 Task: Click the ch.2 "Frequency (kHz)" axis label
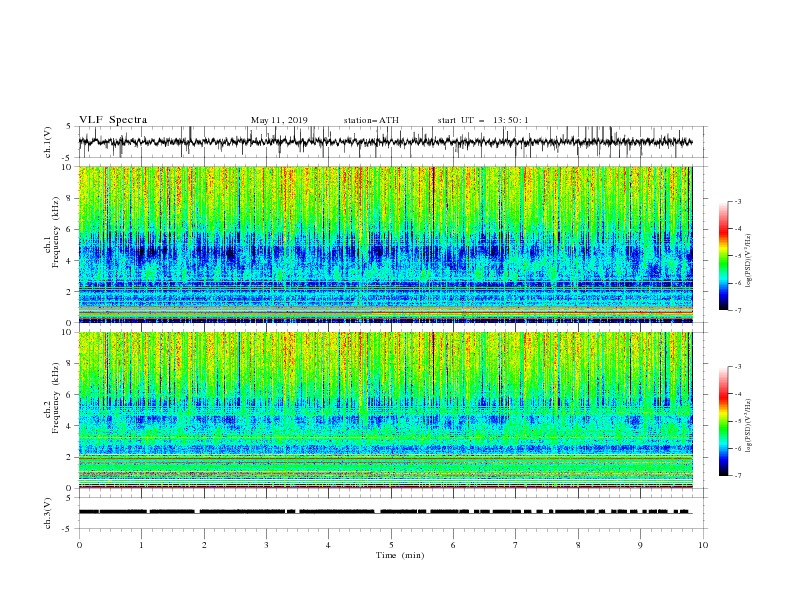[x=55, y=399]
